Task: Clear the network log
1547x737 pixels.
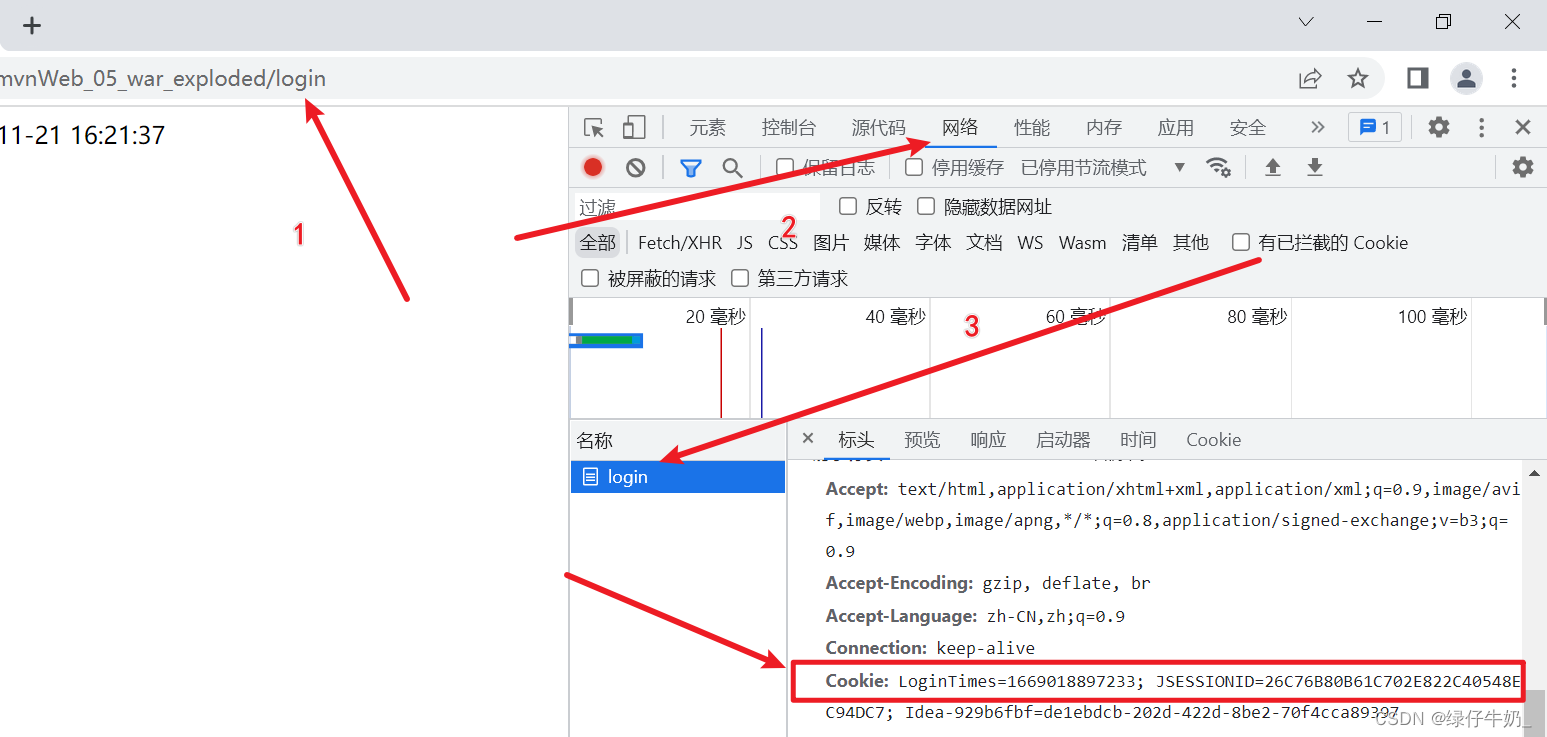Action: click(635, 167)
